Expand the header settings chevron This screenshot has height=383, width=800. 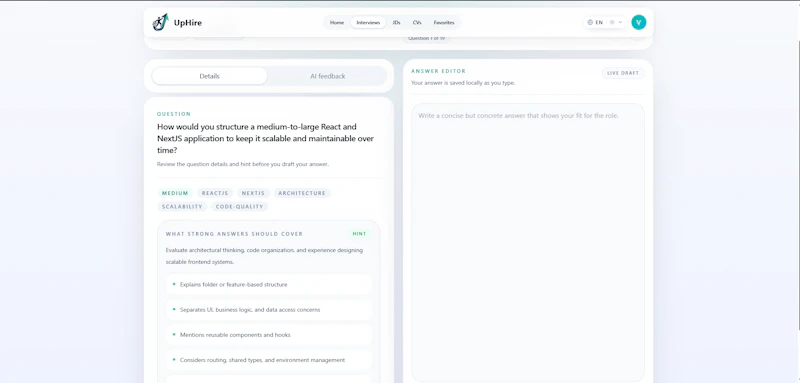[620, 22]
